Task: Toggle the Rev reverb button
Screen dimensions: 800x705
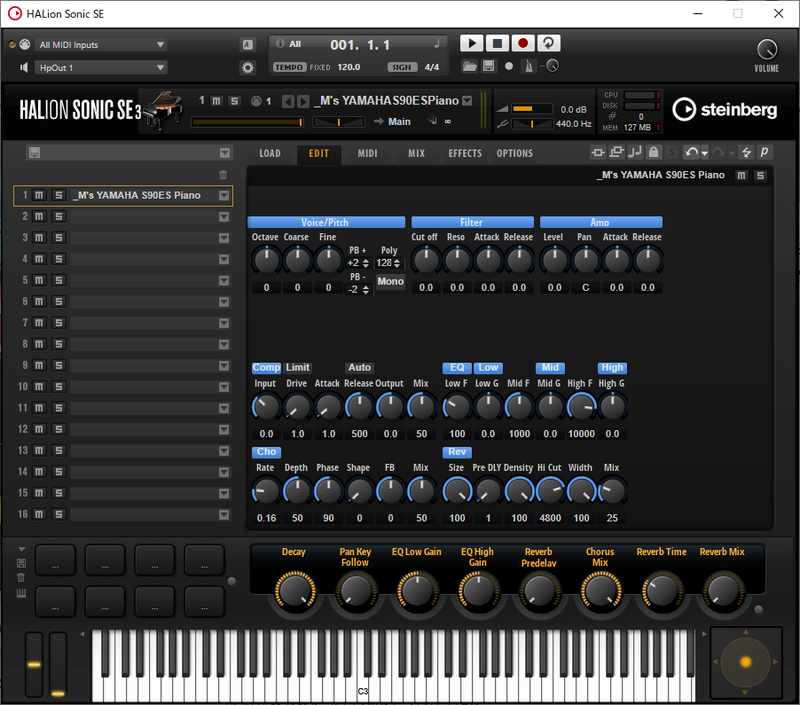Action: tap(457, 452)
